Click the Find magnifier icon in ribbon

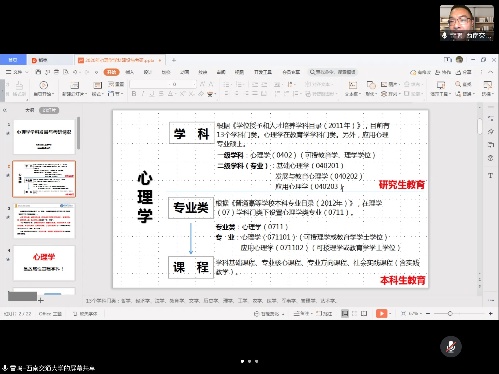(458, 84)
